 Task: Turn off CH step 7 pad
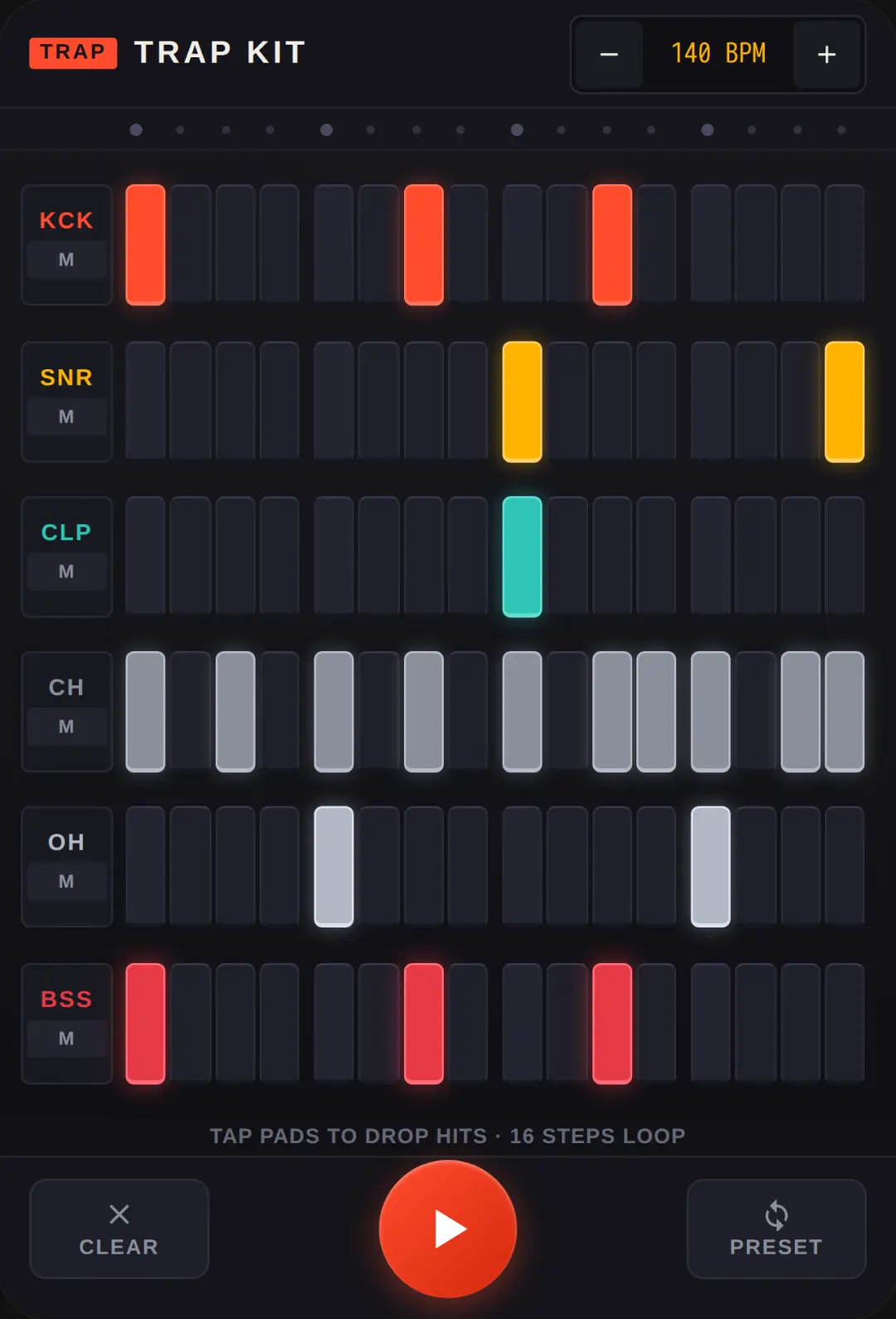click(424, 712)
